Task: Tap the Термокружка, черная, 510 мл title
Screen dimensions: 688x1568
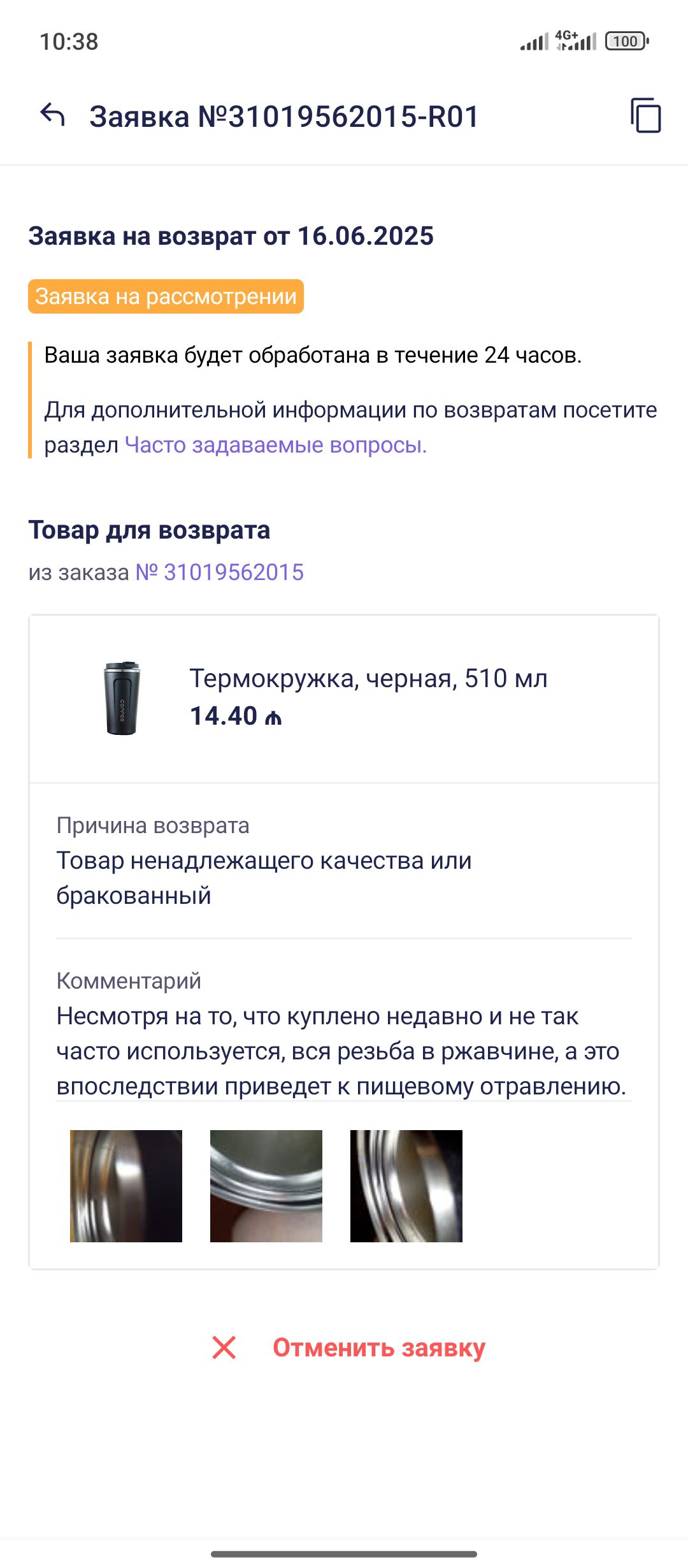Action: pos(368,678)
